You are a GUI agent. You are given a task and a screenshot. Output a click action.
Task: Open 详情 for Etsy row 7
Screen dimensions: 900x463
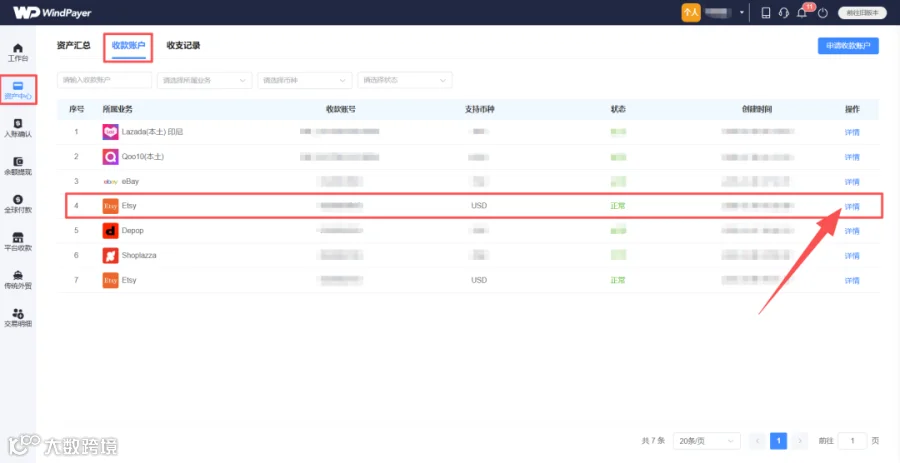point(852,281)
